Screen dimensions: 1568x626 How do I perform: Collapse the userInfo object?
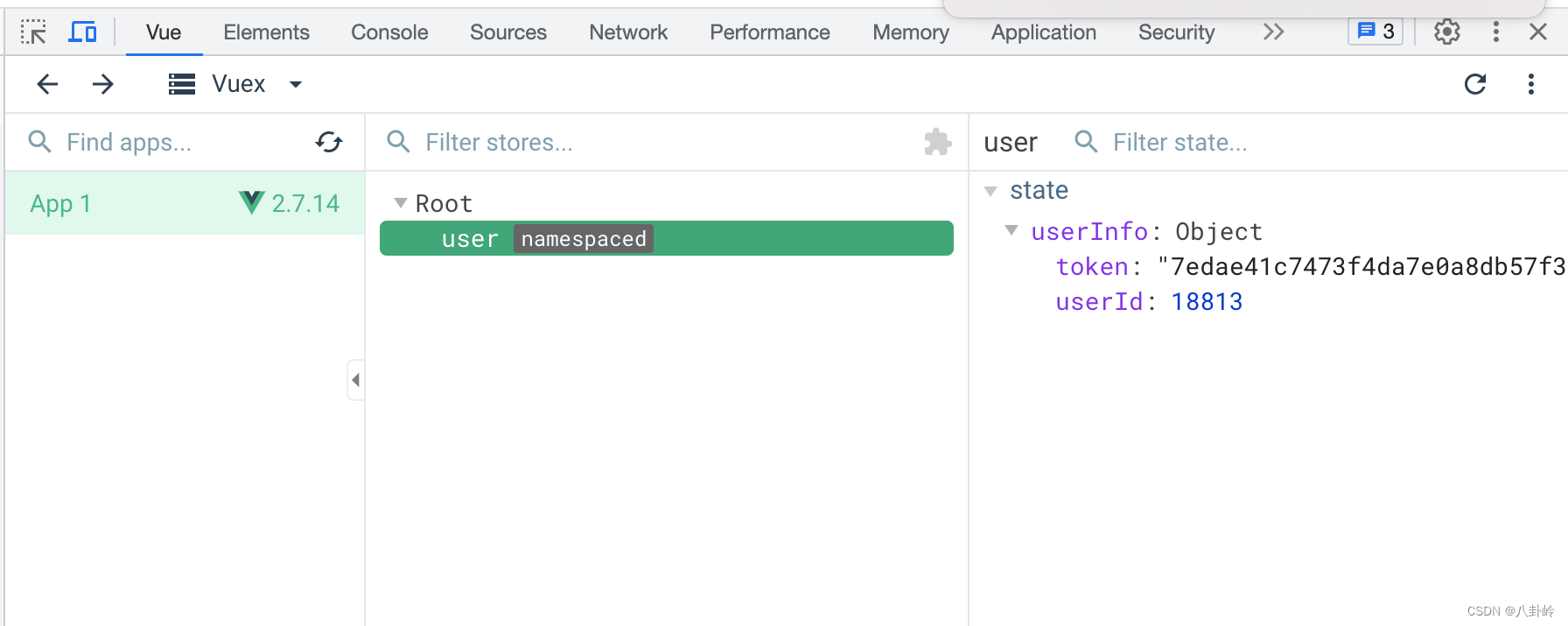click(1011, 231)
